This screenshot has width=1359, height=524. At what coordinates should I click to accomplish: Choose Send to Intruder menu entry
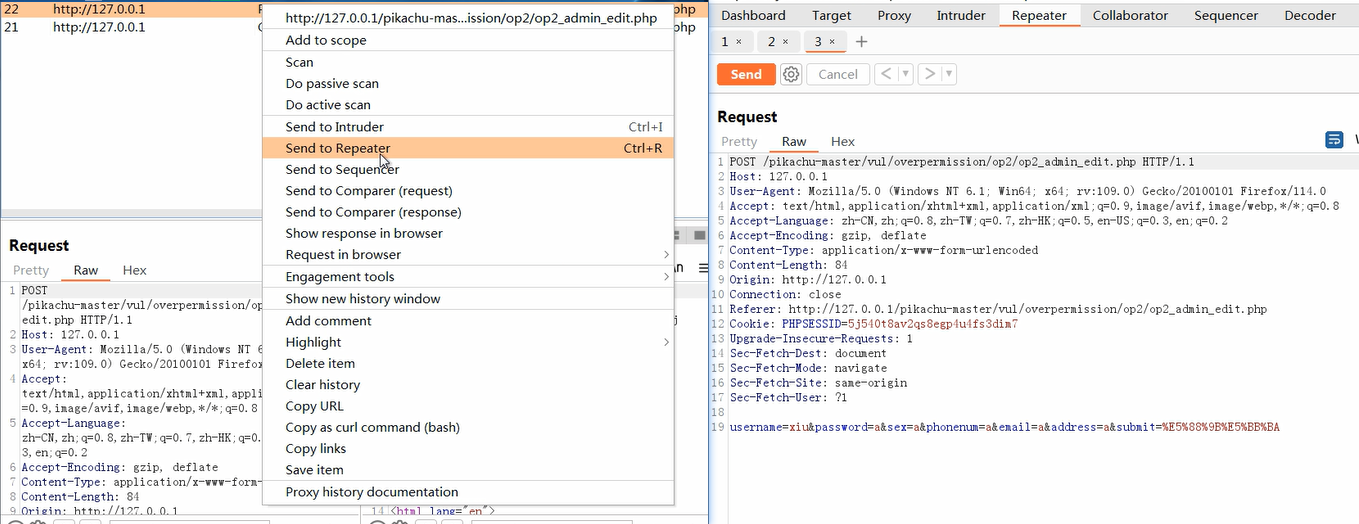pyautogui.click(x=468, y=127)
